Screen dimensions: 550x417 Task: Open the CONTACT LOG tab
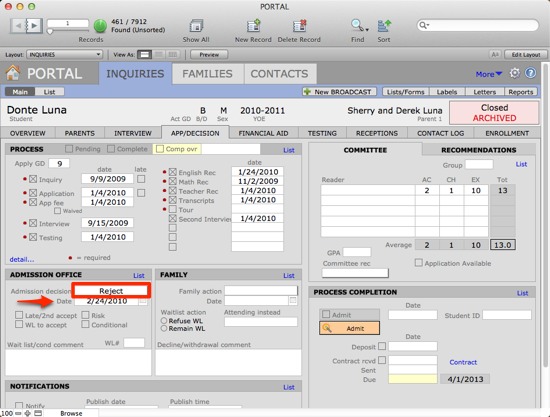(x=441, y=133)
